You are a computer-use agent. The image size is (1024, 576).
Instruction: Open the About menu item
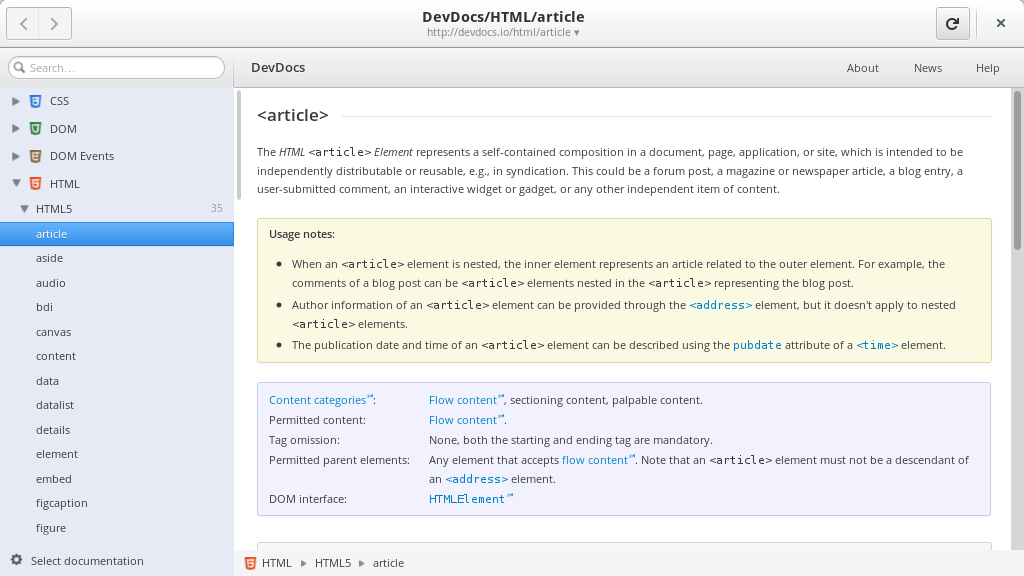tap(863, 68)
